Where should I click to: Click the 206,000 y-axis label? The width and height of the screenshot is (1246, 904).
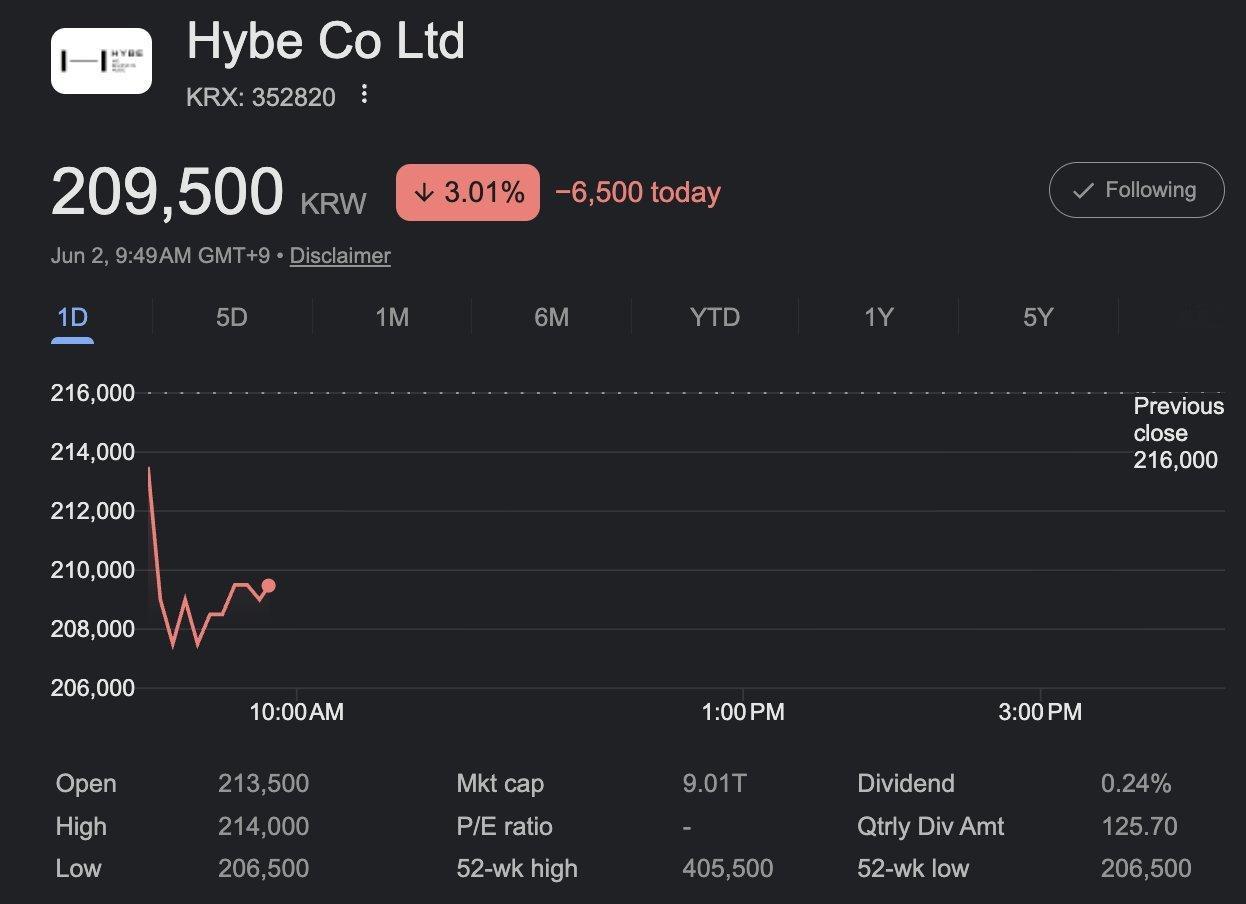click(93, 688)
